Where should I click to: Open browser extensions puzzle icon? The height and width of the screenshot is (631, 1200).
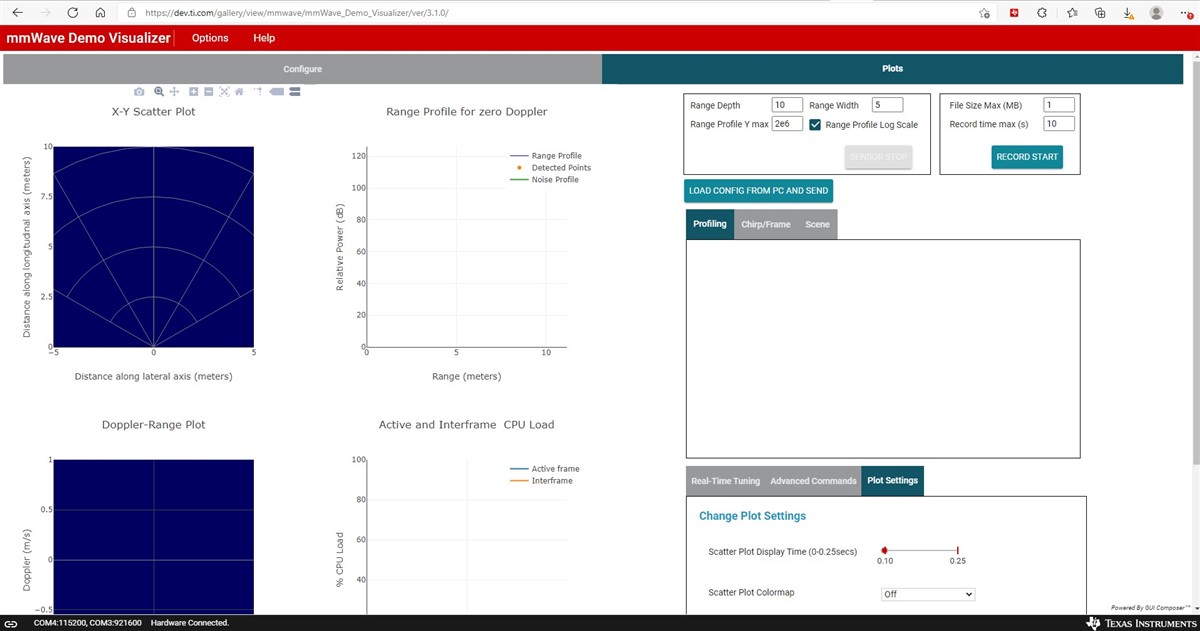click(1042, 13)
